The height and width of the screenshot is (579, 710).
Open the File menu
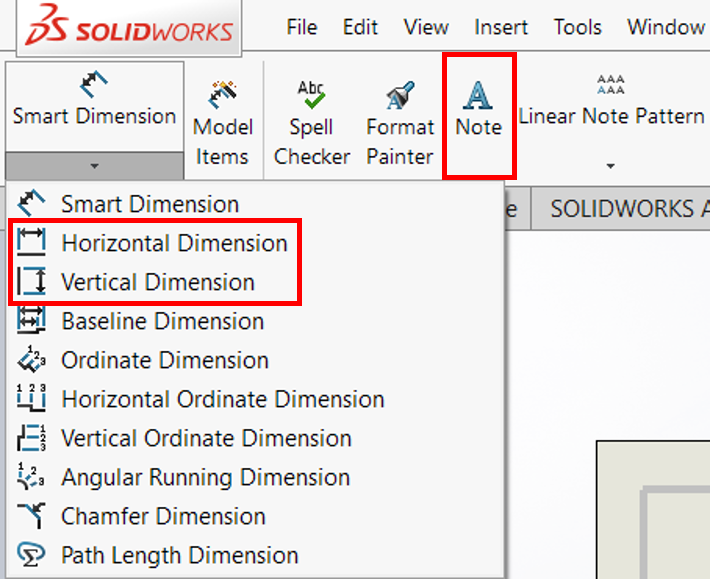(302, 27)
